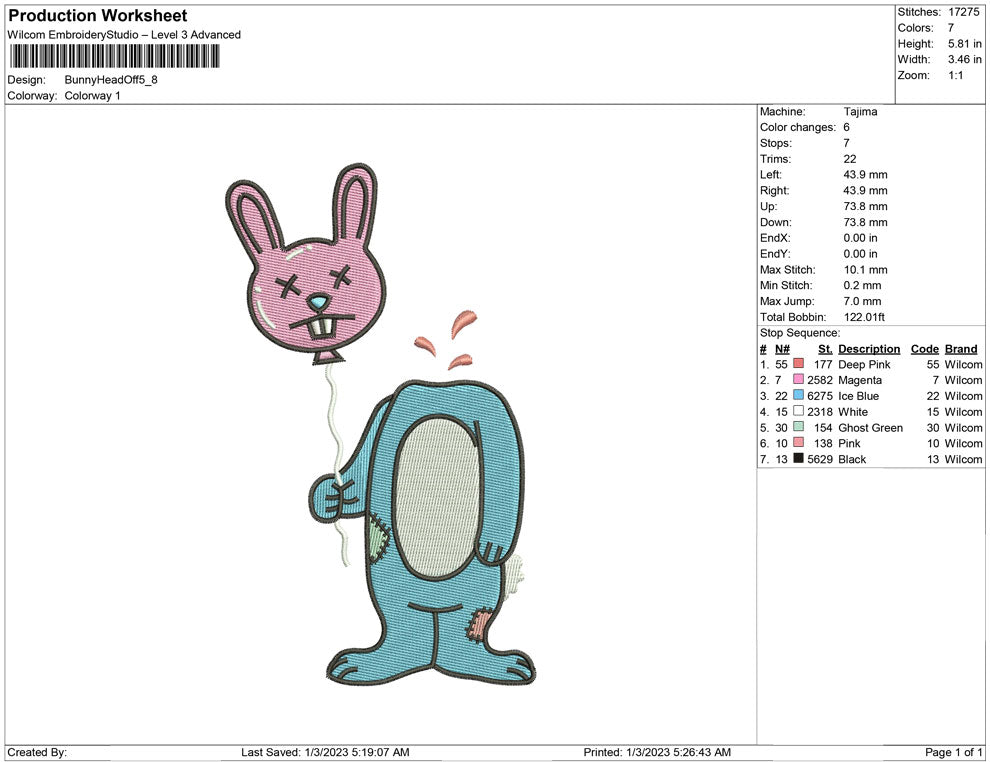Click the Colorway 1 value

pyautogui.click(x=92, y=95)
